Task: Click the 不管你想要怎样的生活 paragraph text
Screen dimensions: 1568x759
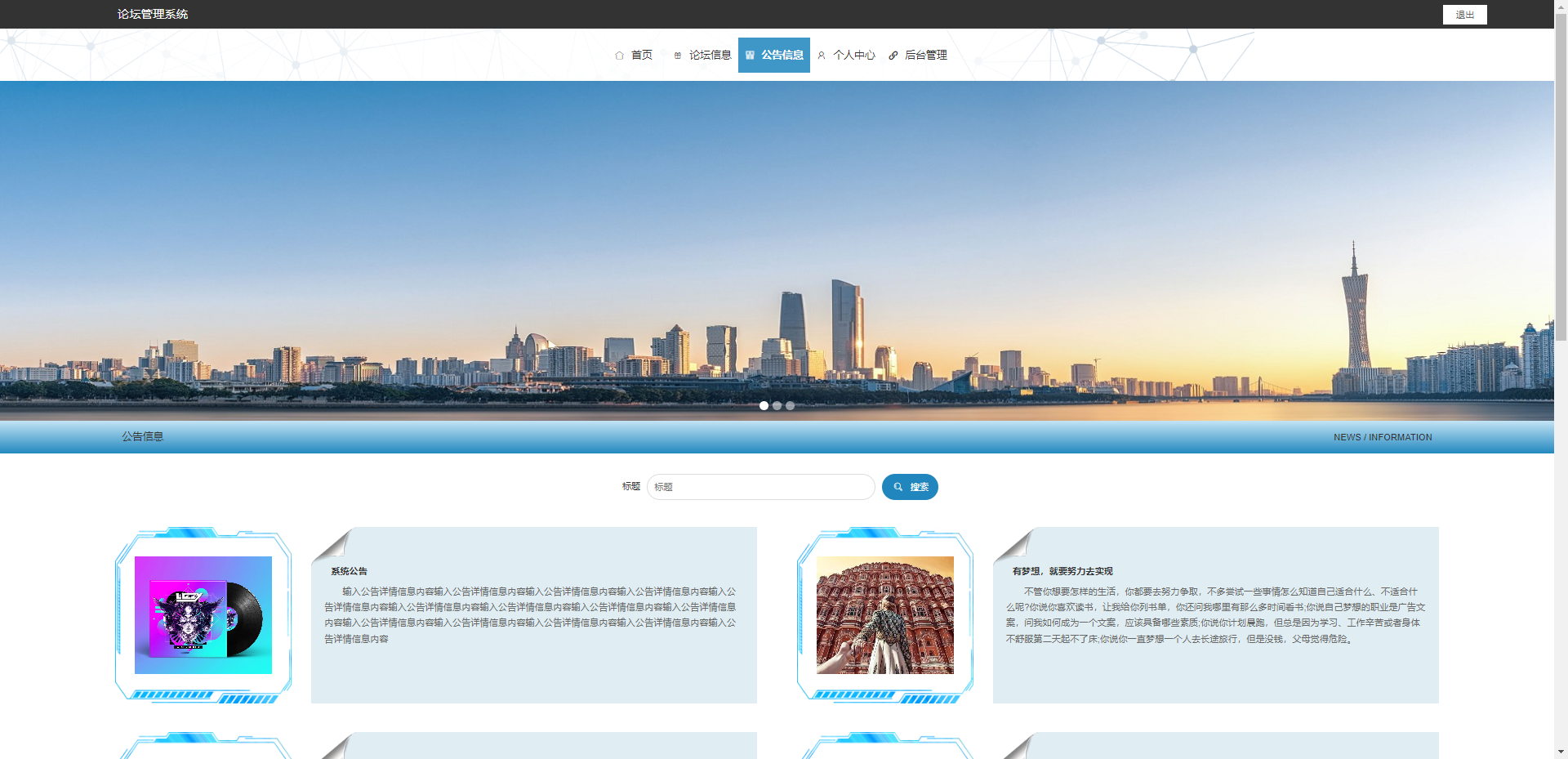Action: point(1215,614)
